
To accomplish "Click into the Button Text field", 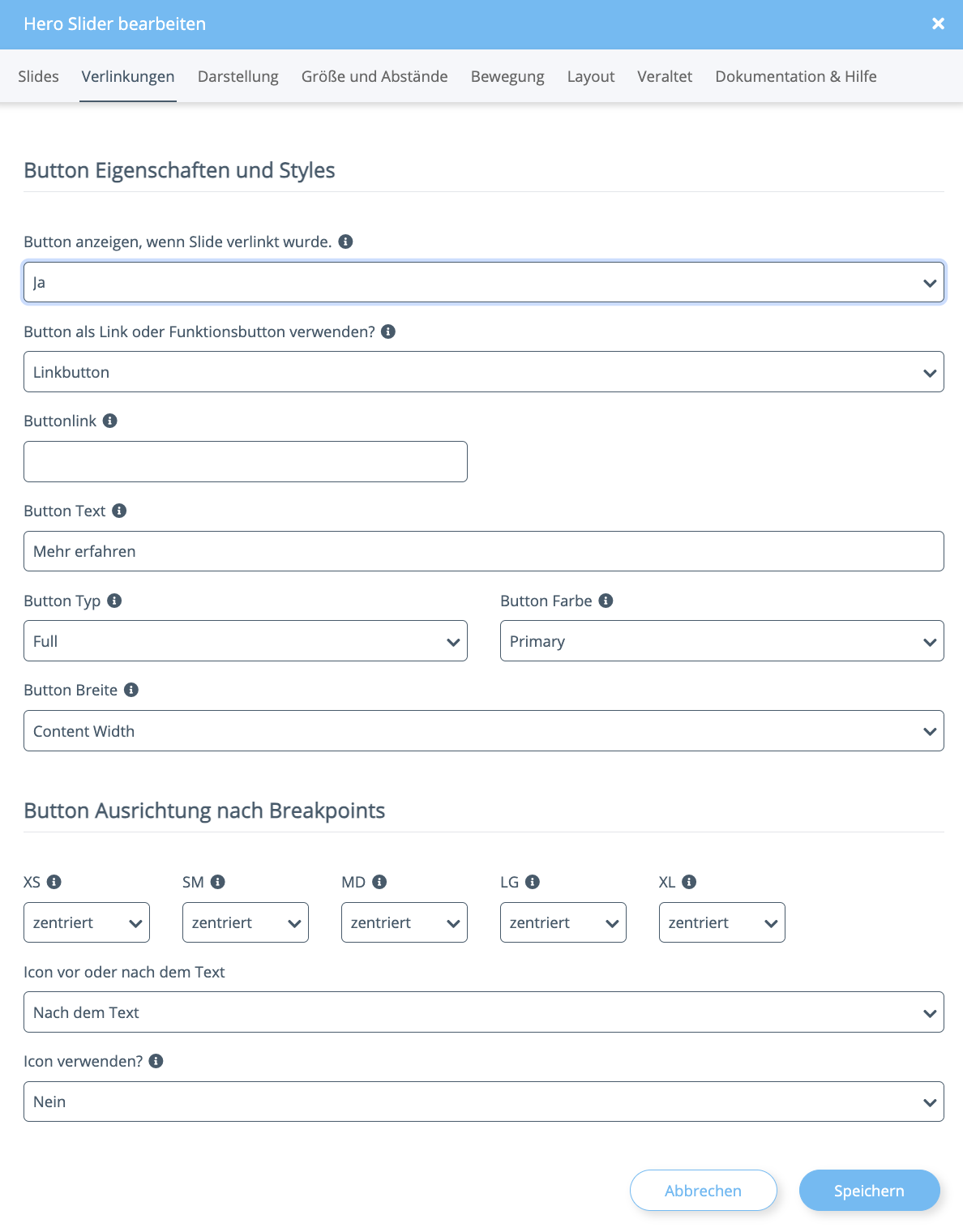I will pos(483,551).
